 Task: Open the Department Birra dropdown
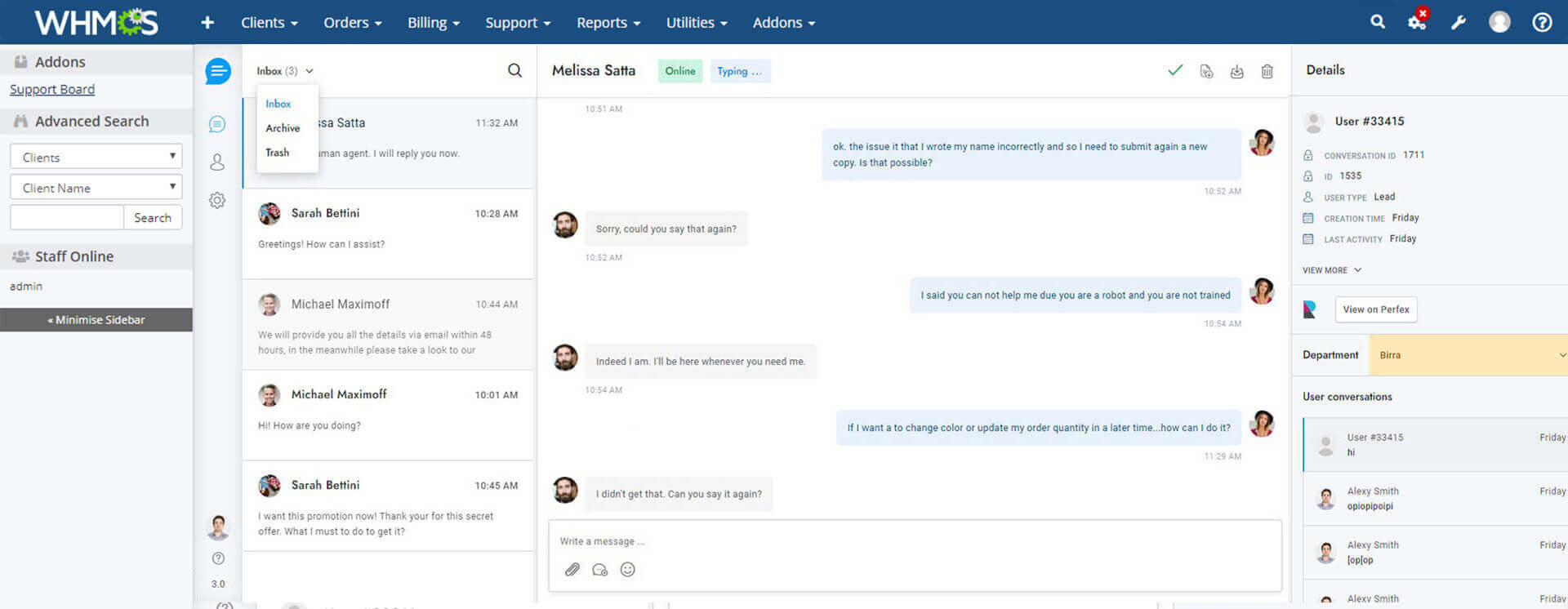(1468, 355)
